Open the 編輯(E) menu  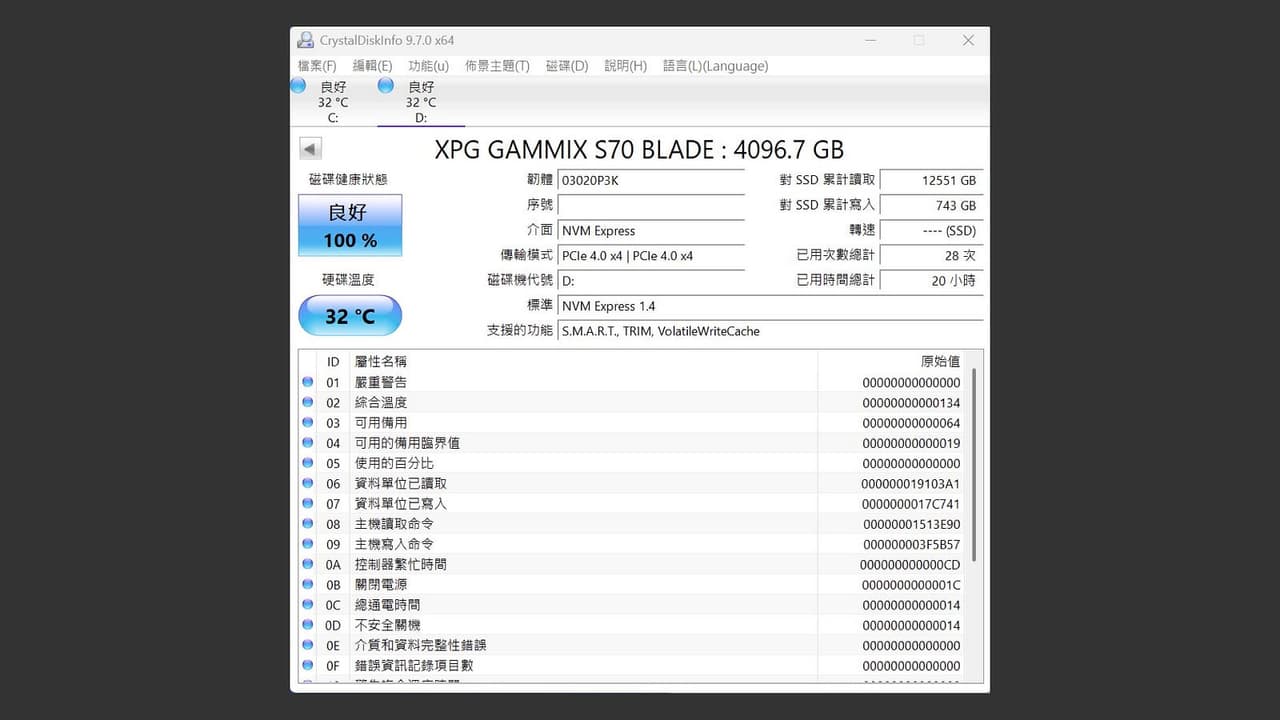372,66
